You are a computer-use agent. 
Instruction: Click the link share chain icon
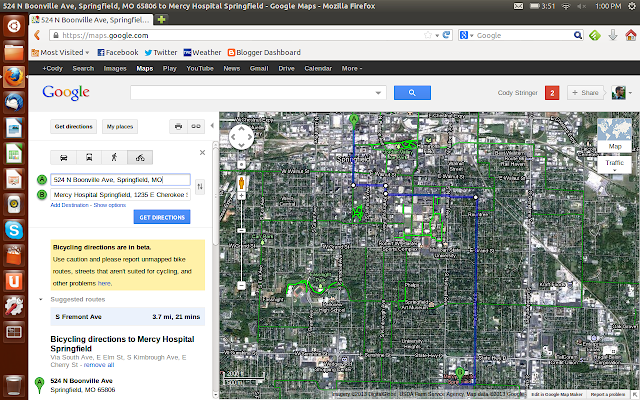(x=196, y=127)
